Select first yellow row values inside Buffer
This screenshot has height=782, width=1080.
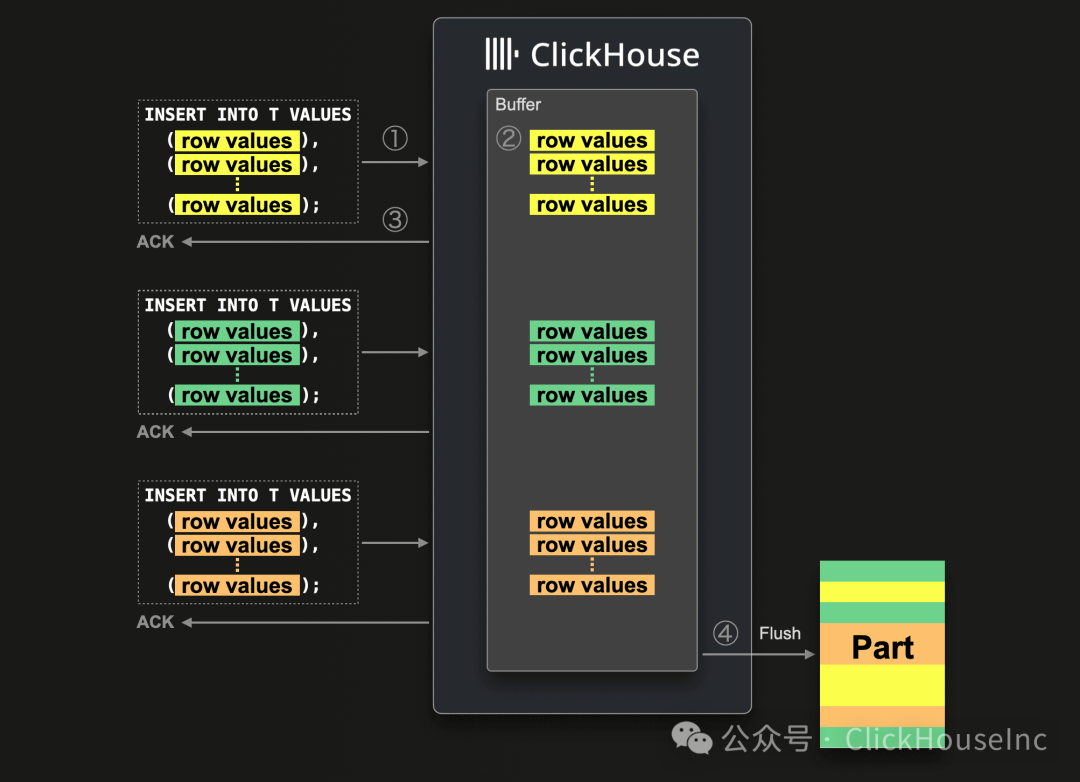592,141
